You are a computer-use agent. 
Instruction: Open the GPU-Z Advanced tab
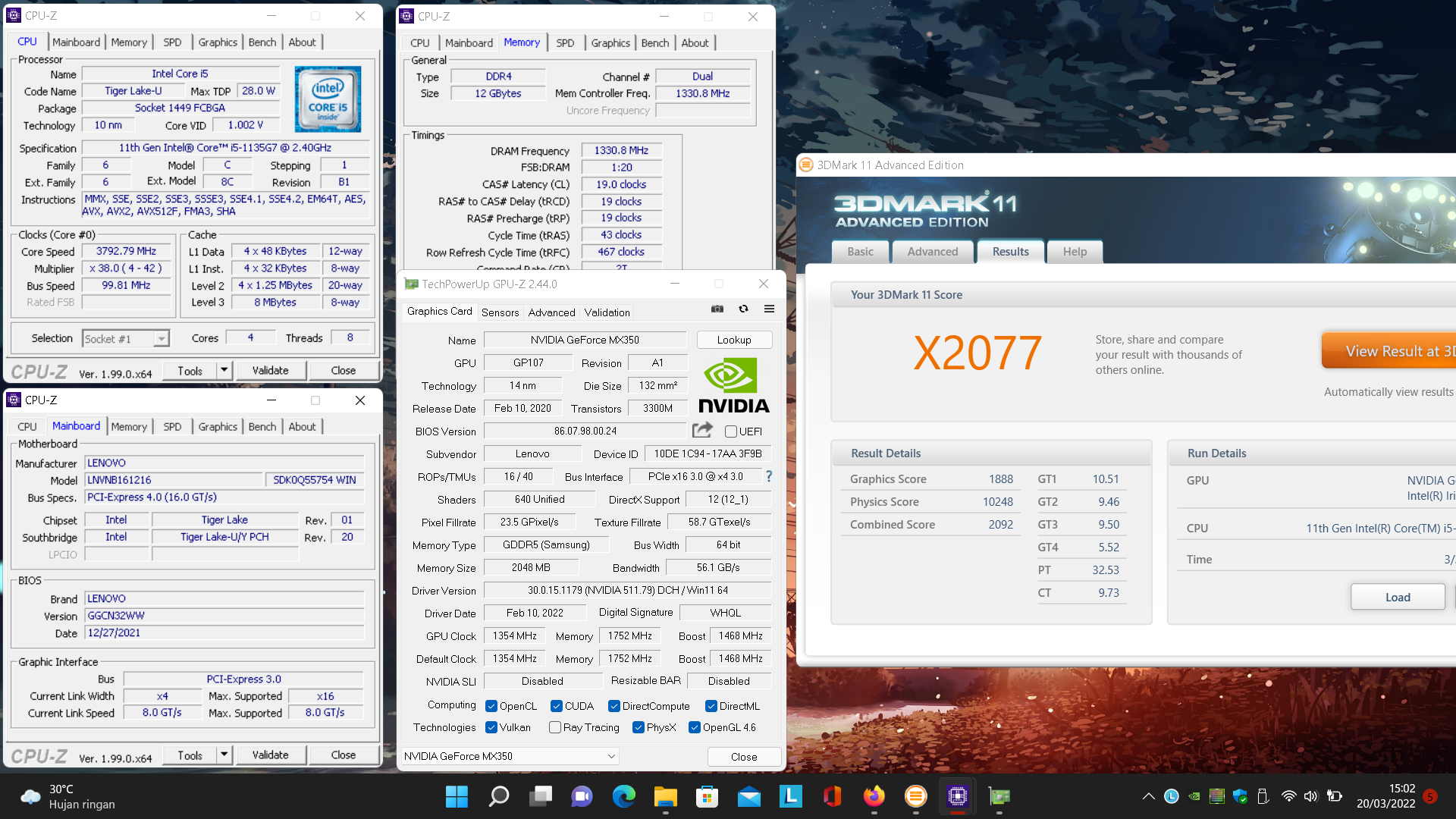coord(551,312)
